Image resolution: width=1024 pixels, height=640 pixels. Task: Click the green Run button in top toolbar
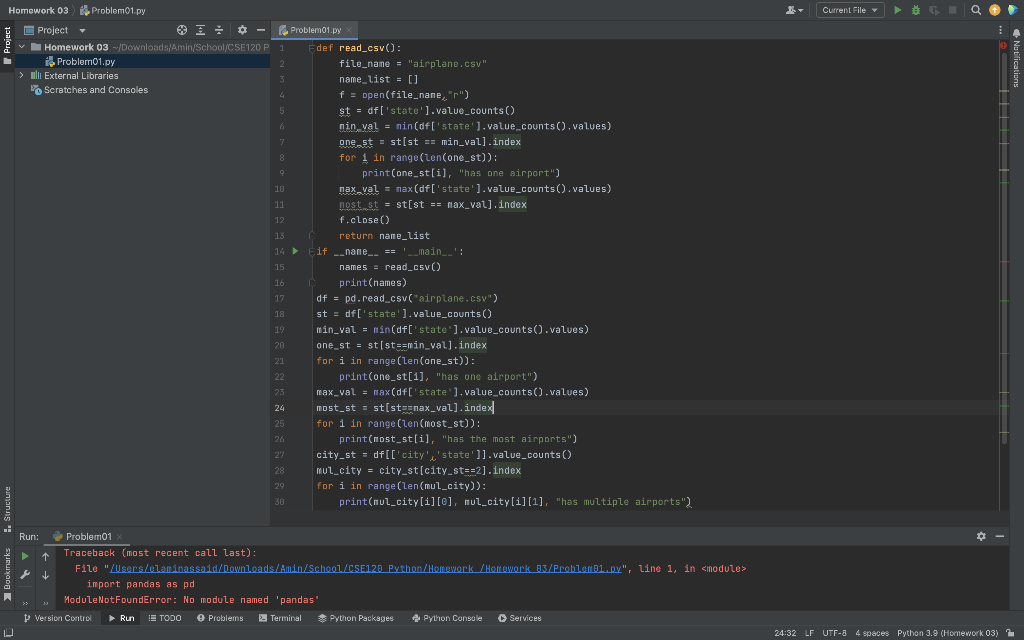pyautogui.click(x=897, y=10)
